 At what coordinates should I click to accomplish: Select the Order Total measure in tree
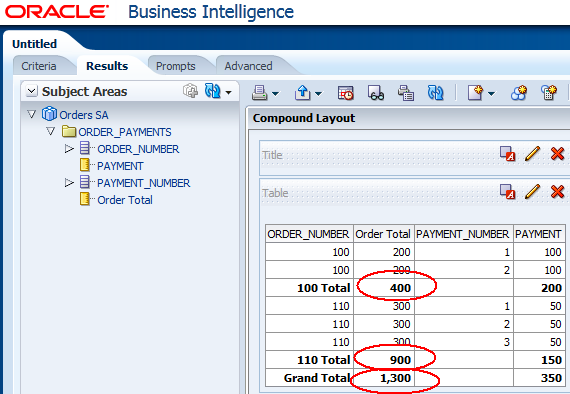point(125,200)
